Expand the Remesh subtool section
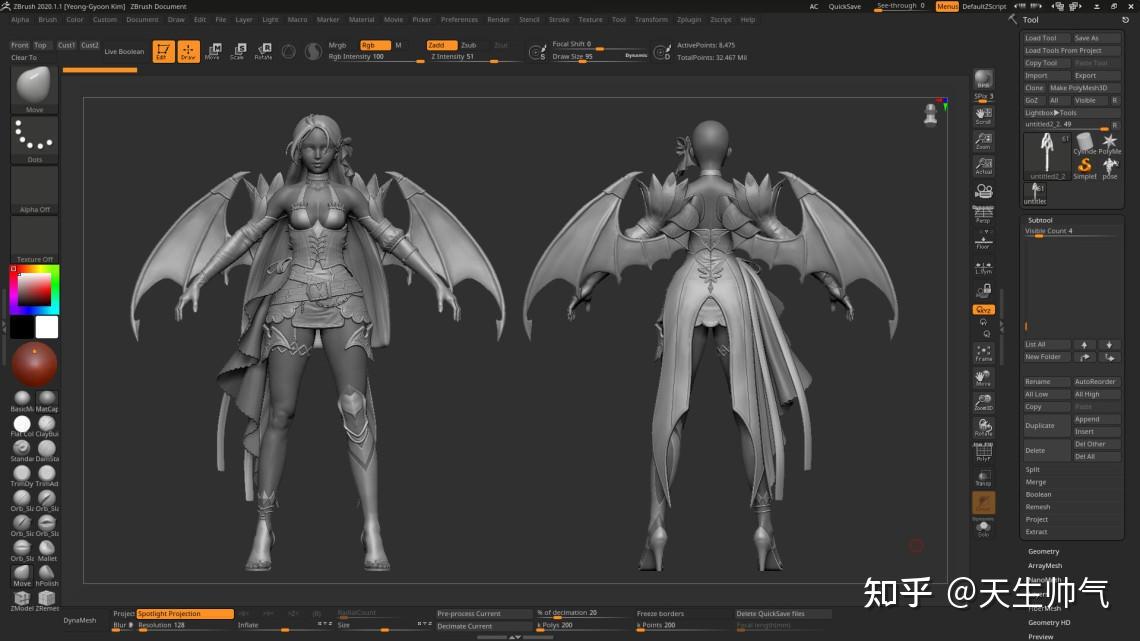 pos(1037,507)
